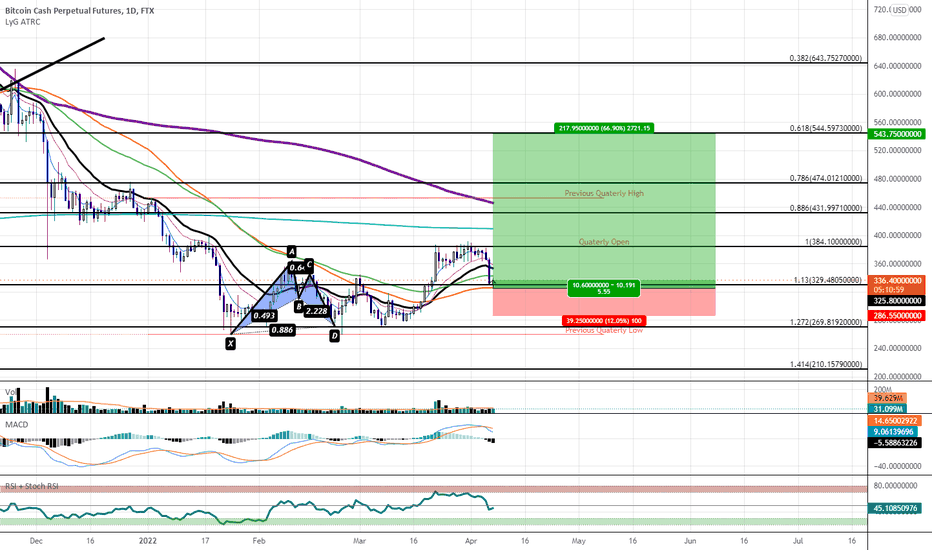
Task: Click the 1.13(329.48050000) Fibonacci label
Action: tap(827, 280)
